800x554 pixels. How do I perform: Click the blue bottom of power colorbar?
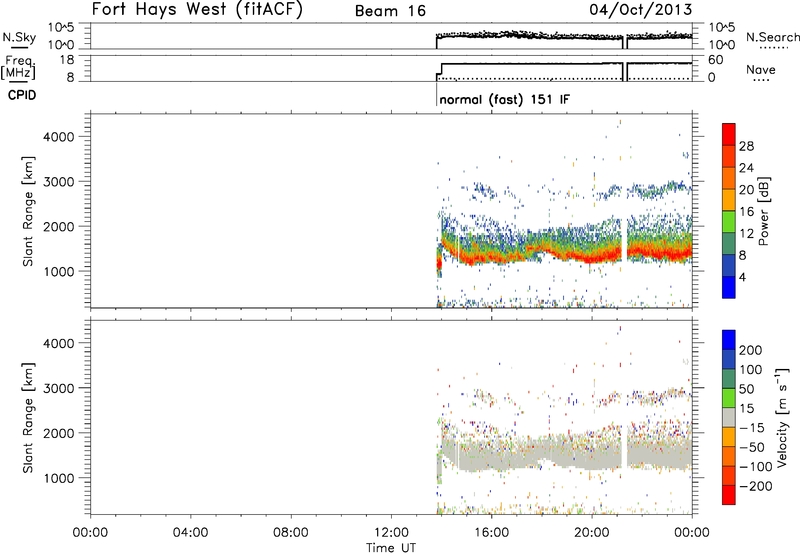coord(729,287)
